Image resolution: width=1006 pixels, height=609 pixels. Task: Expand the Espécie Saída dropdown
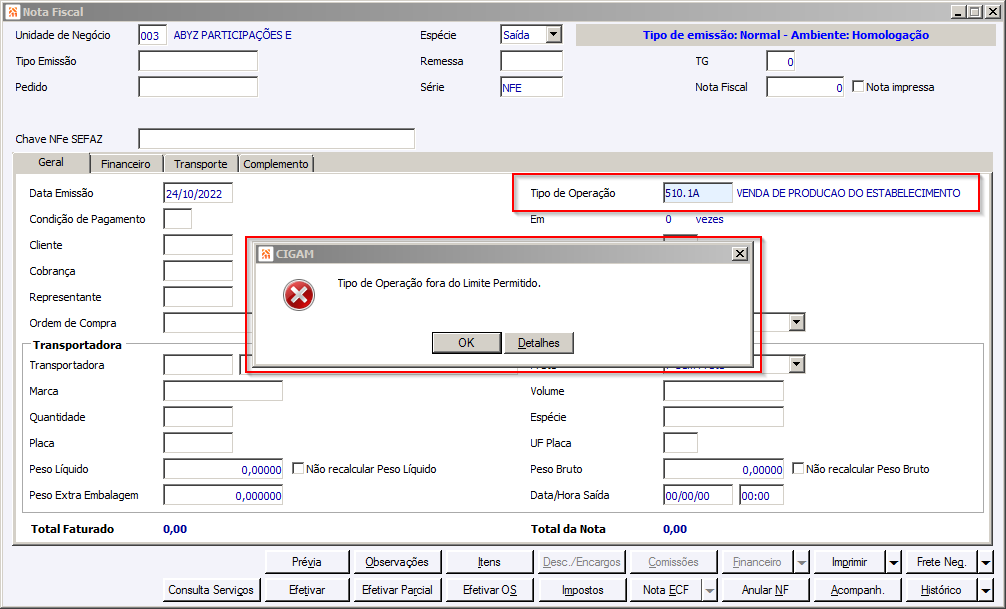pos(554,35)
